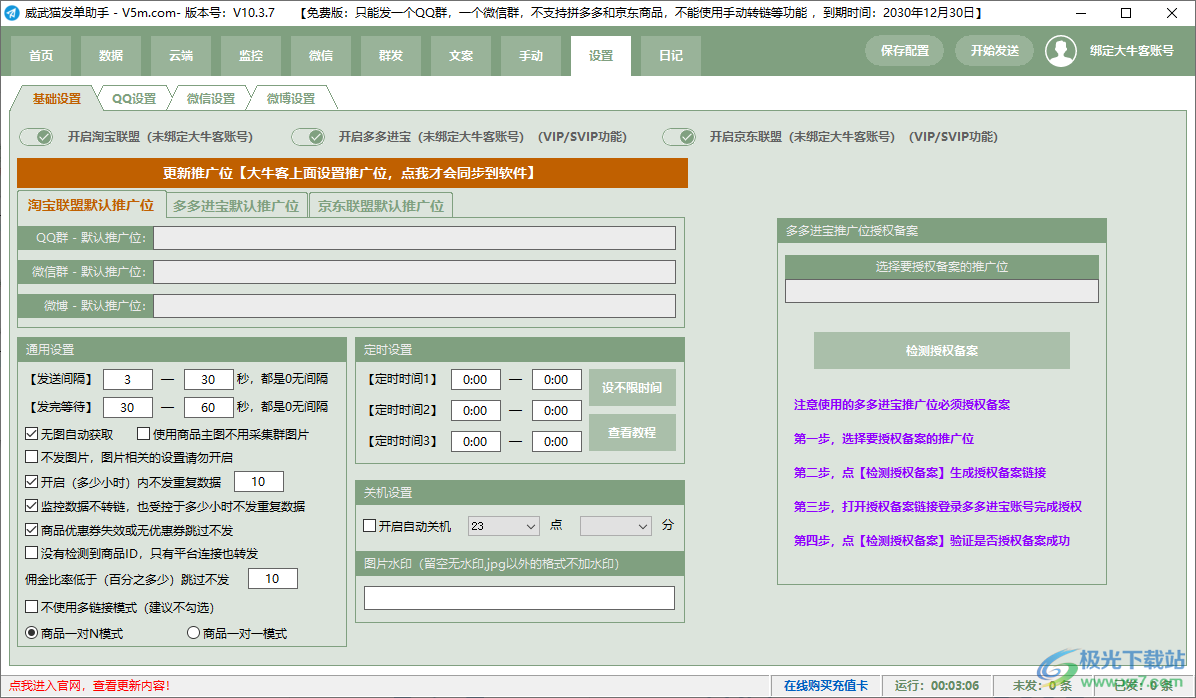Open QQ群 默认推广位 selection field
Screen dimensions: 1196x698
tap(414, 238)
